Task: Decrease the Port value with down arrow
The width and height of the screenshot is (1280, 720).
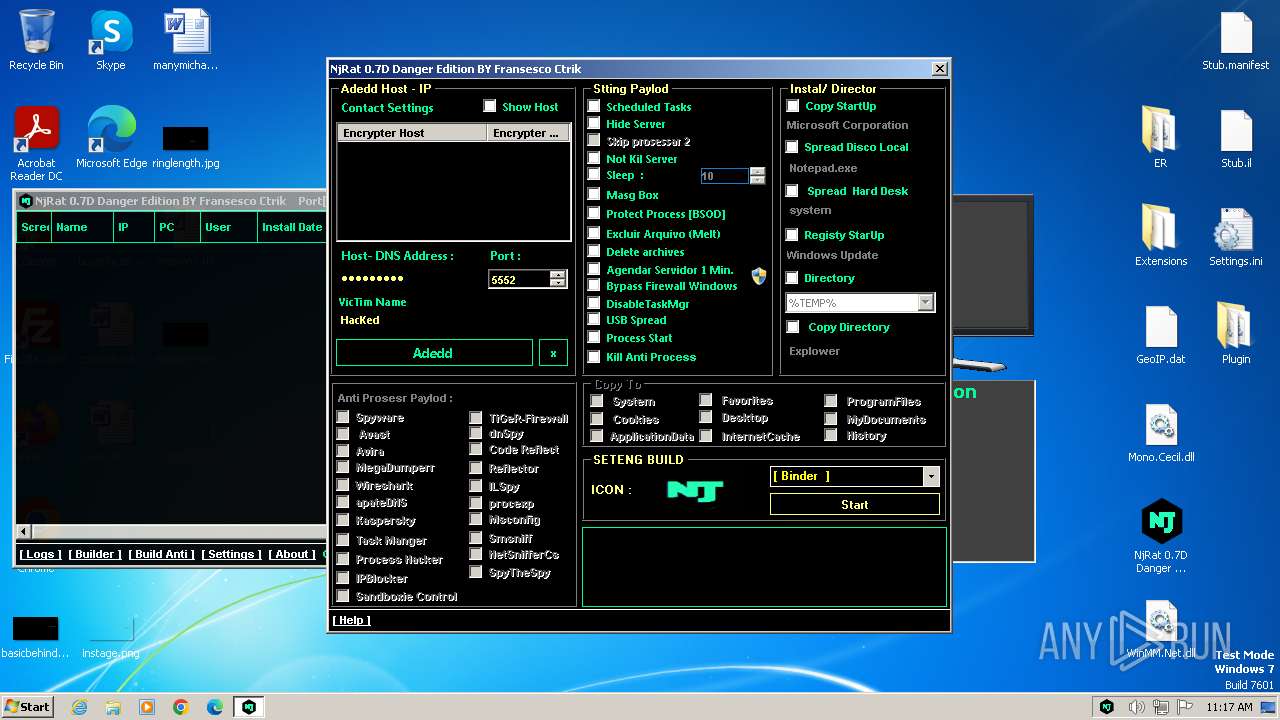Action: coord(558,284)
